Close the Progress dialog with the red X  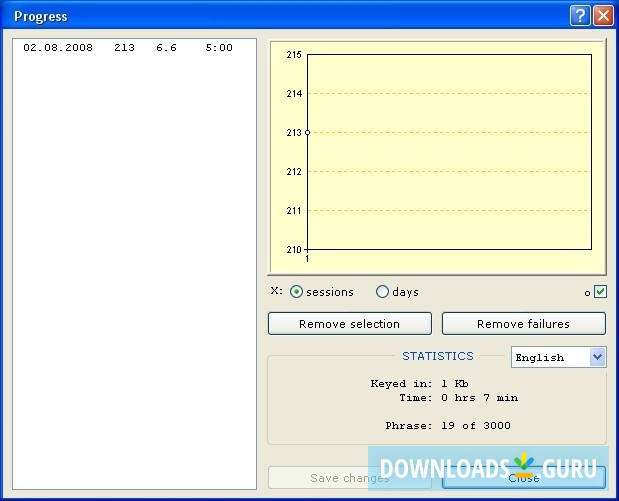603,16
